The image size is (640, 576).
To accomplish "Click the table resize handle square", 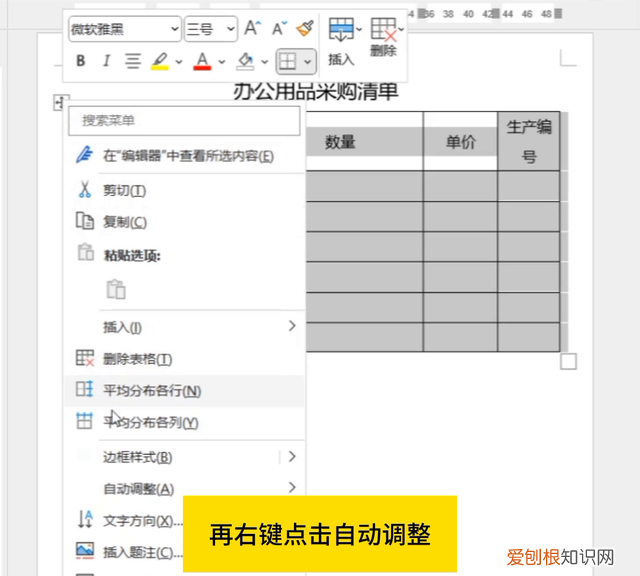I will pyautogui.click(x=568, y=361).
